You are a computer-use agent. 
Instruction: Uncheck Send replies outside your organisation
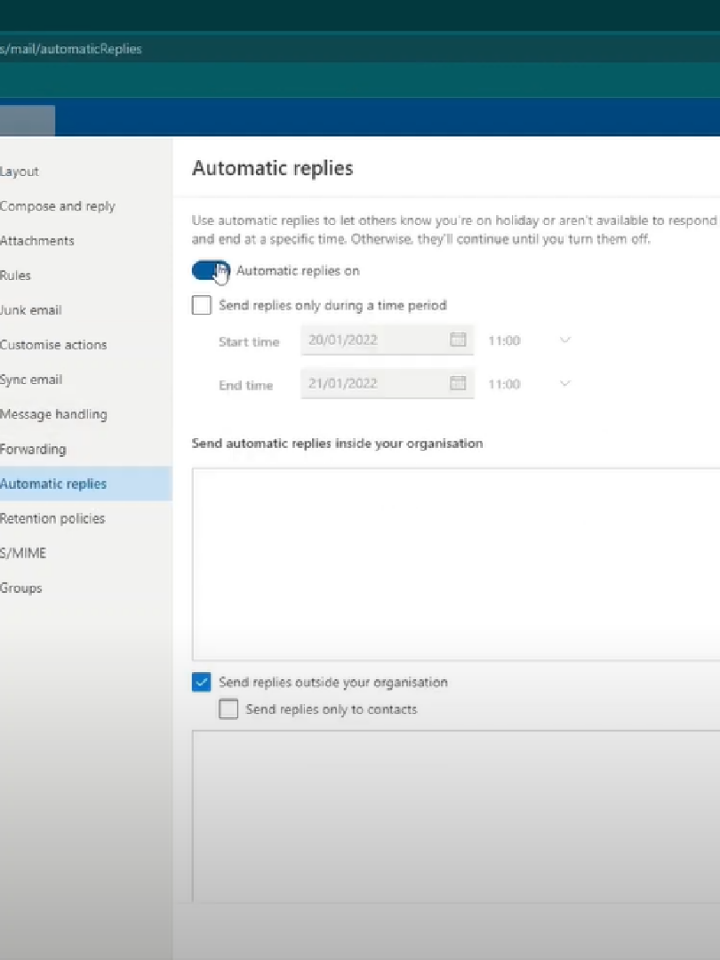pos(201,681)
